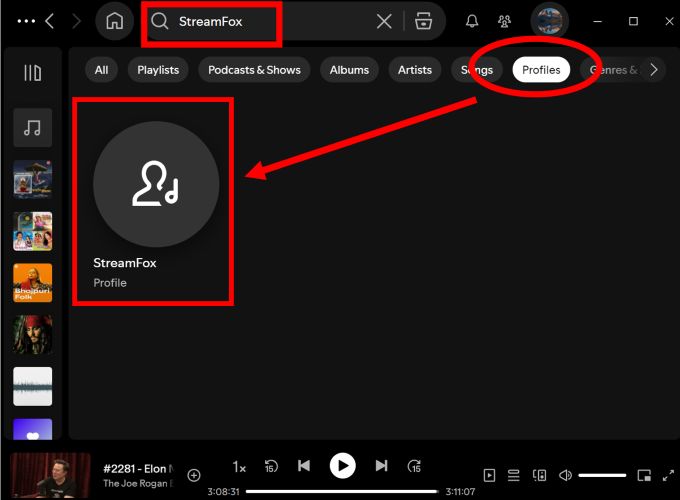
Task: Open the notifications bell
Action: point(472,21)
